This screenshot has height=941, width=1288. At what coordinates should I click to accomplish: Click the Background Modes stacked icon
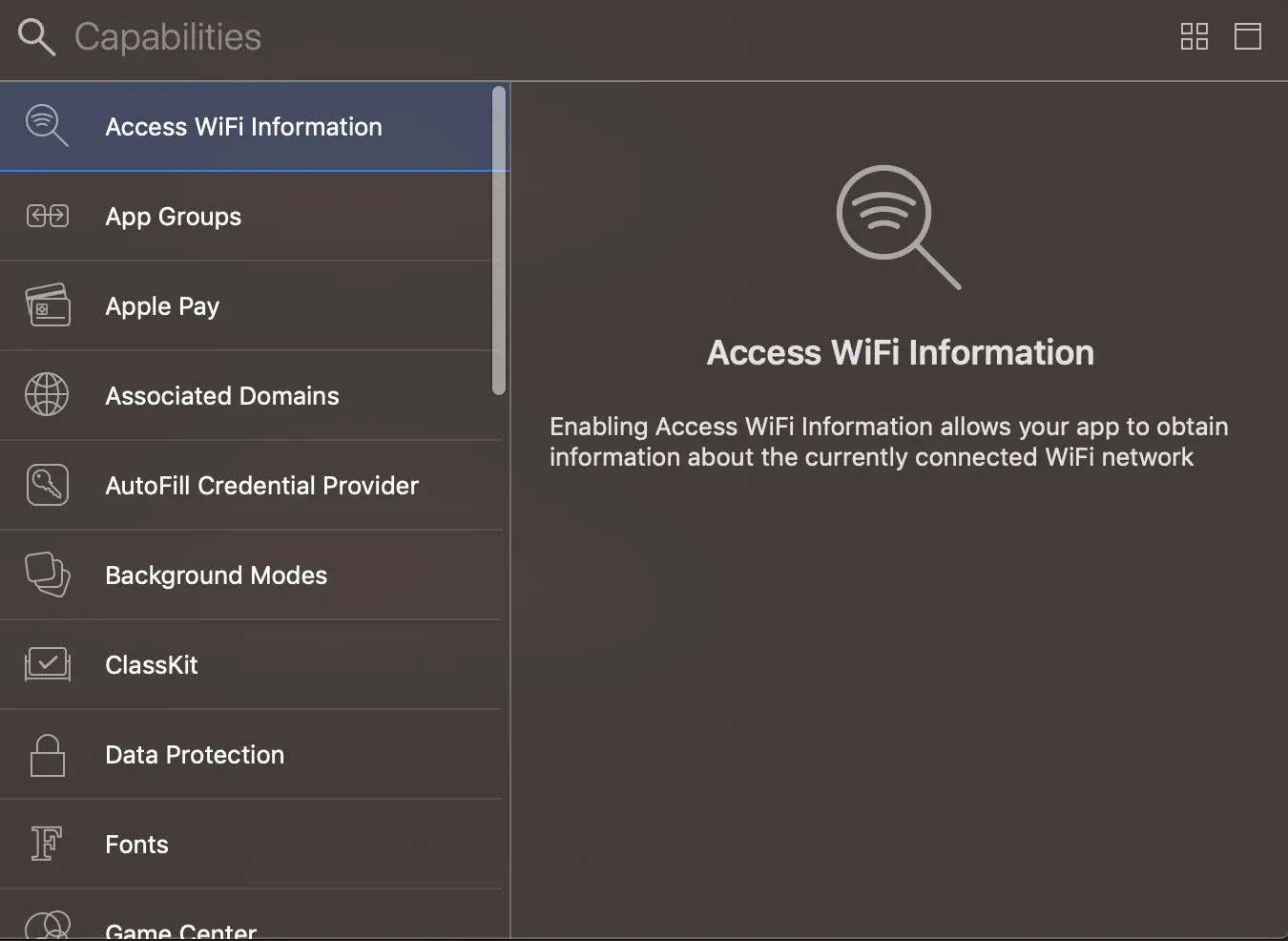[47, 575]
